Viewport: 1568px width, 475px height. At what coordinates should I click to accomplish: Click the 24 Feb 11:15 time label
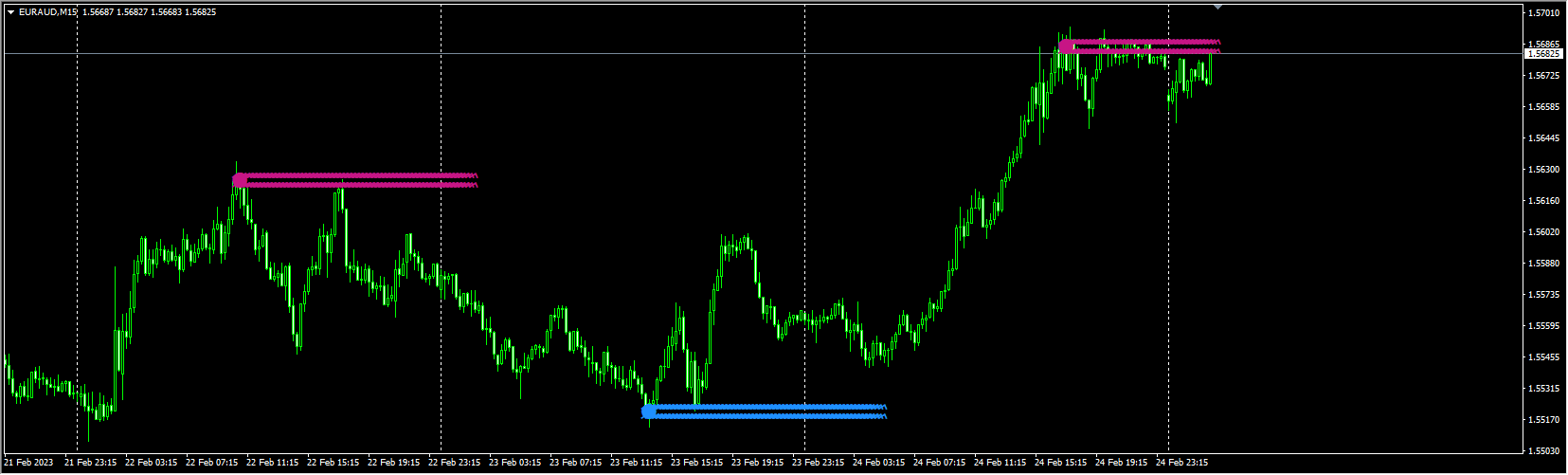(1000, 463)
